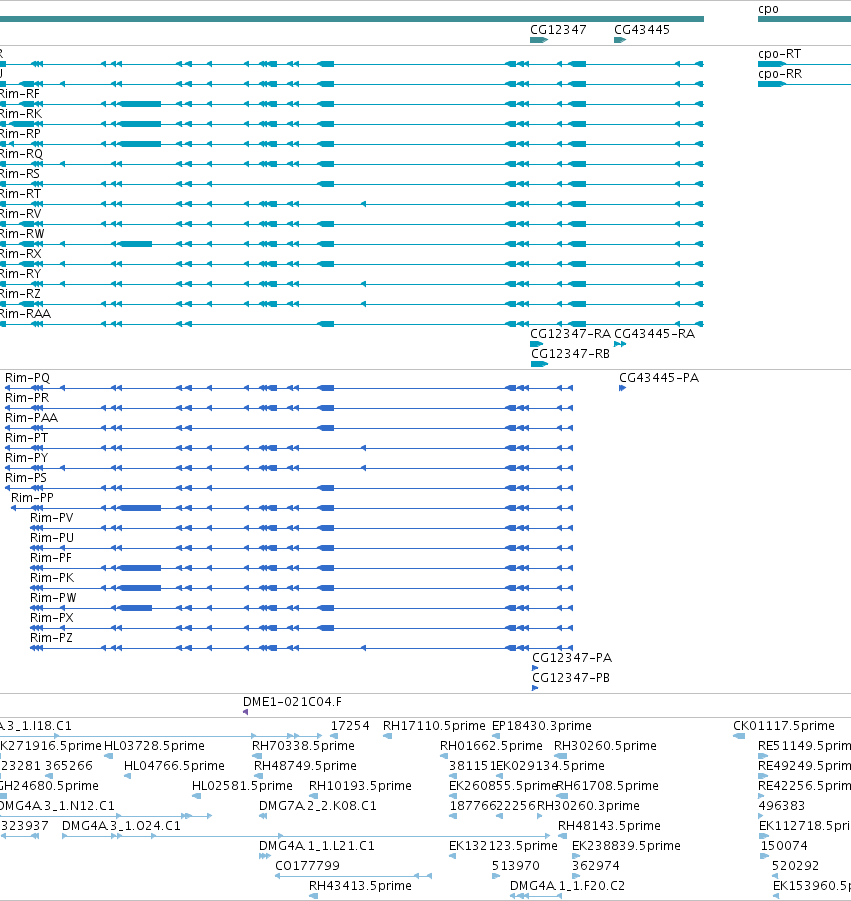Click the Rim-PK protein label
851x901 pixels.
(x=52, y=578)
